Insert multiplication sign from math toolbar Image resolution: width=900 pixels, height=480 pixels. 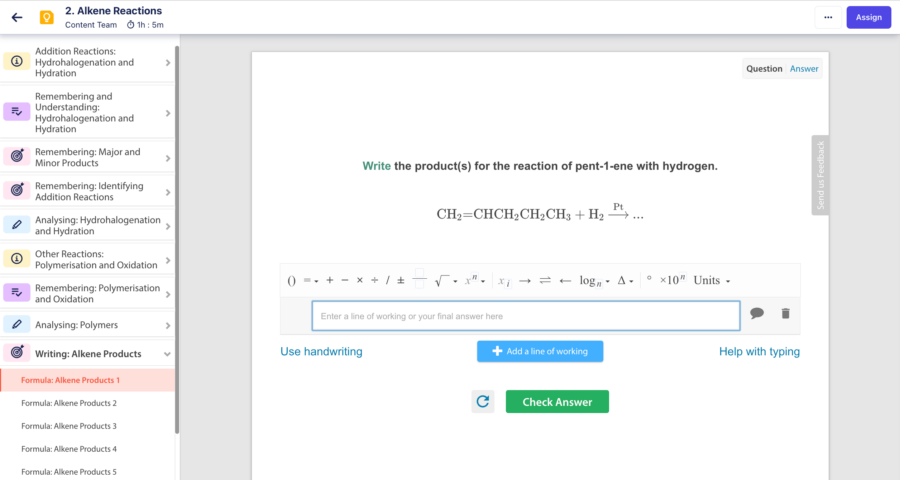360,280
